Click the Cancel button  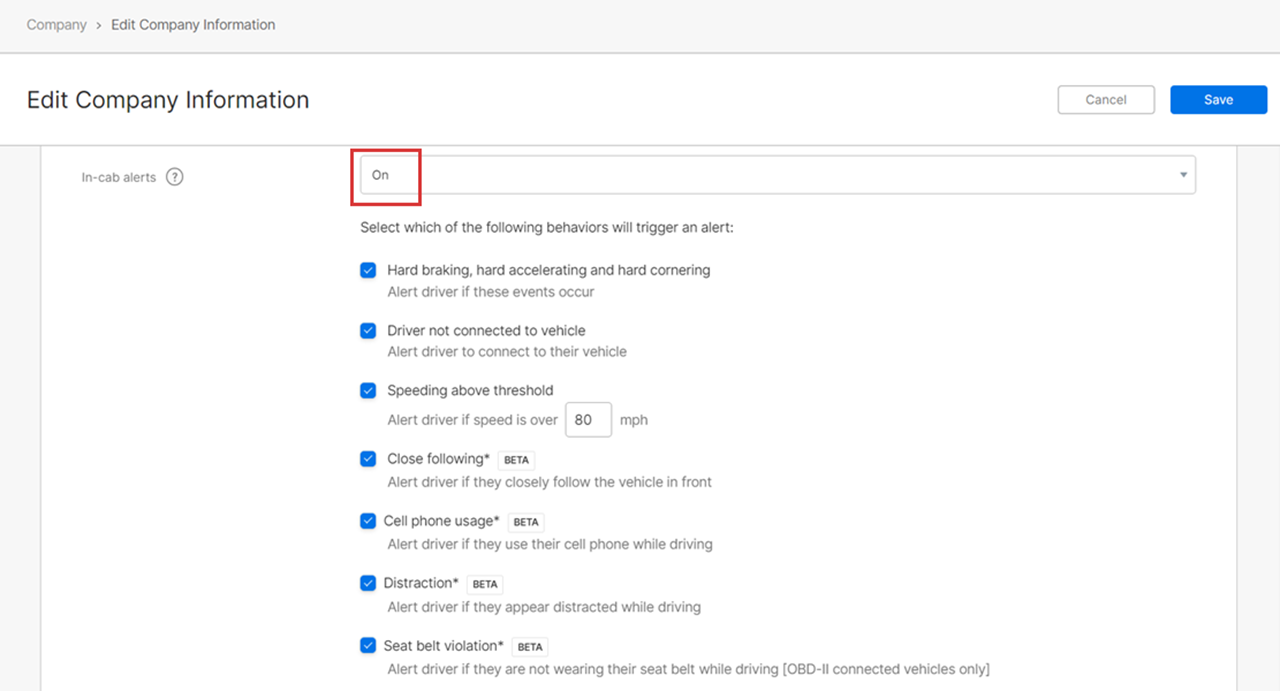pos(1106,99)
